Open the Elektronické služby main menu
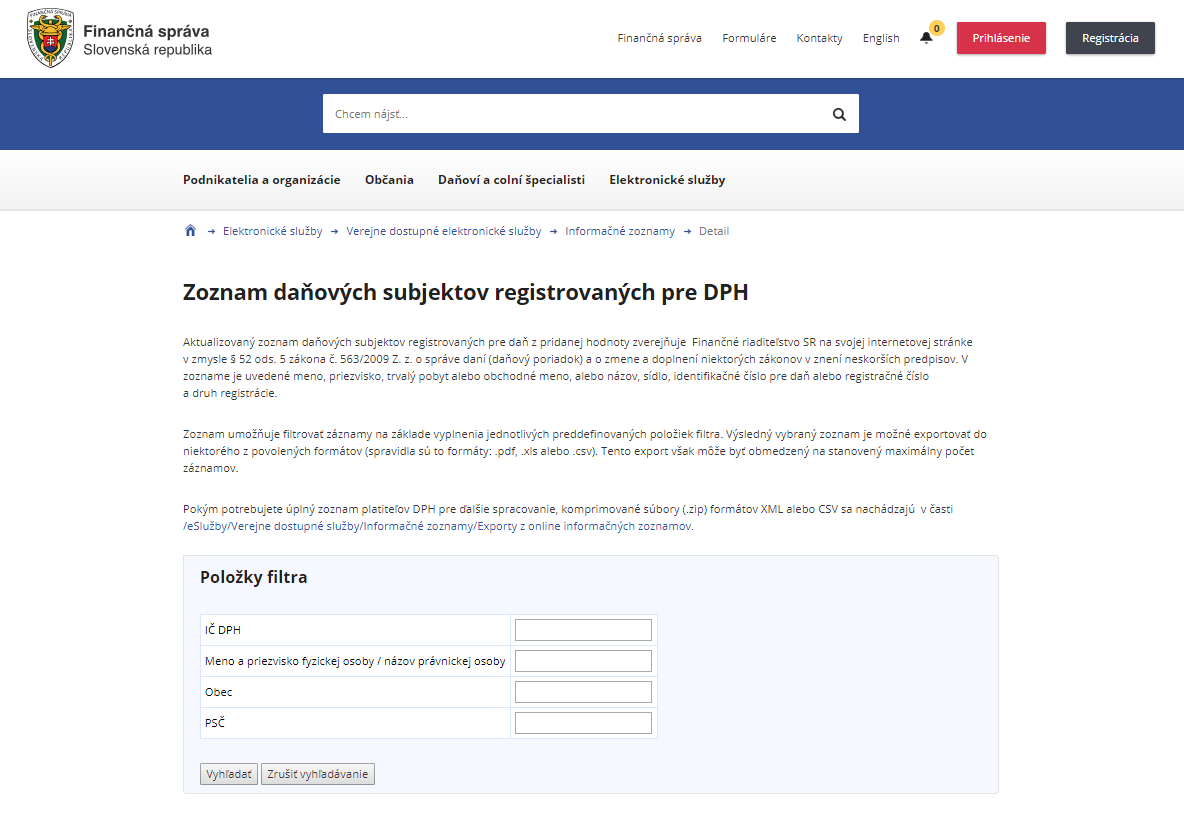 667,180
